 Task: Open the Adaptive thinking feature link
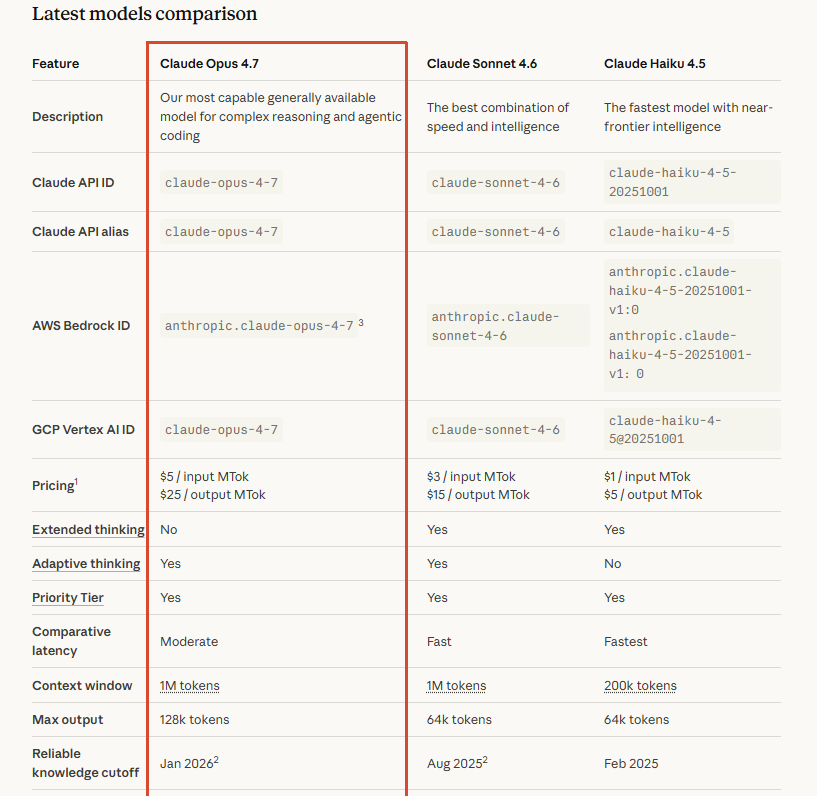(86, 564)
